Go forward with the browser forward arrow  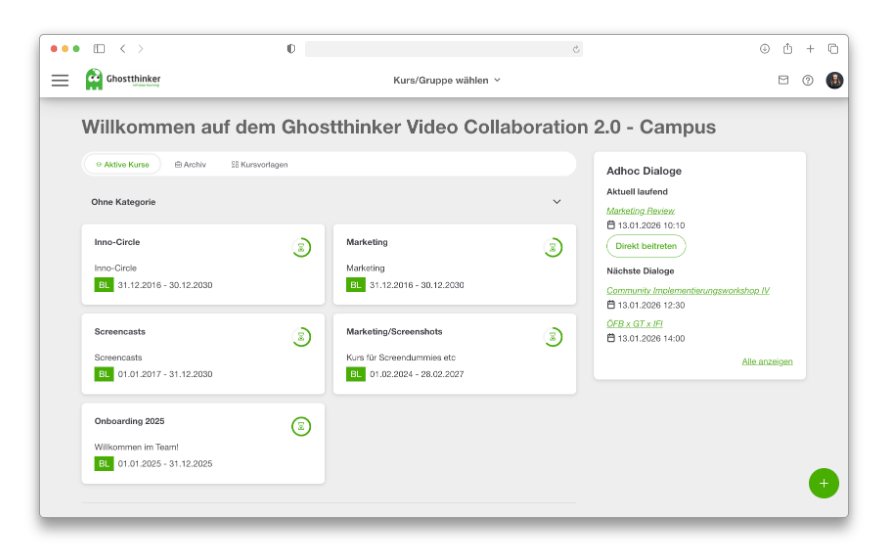[141, 49]
